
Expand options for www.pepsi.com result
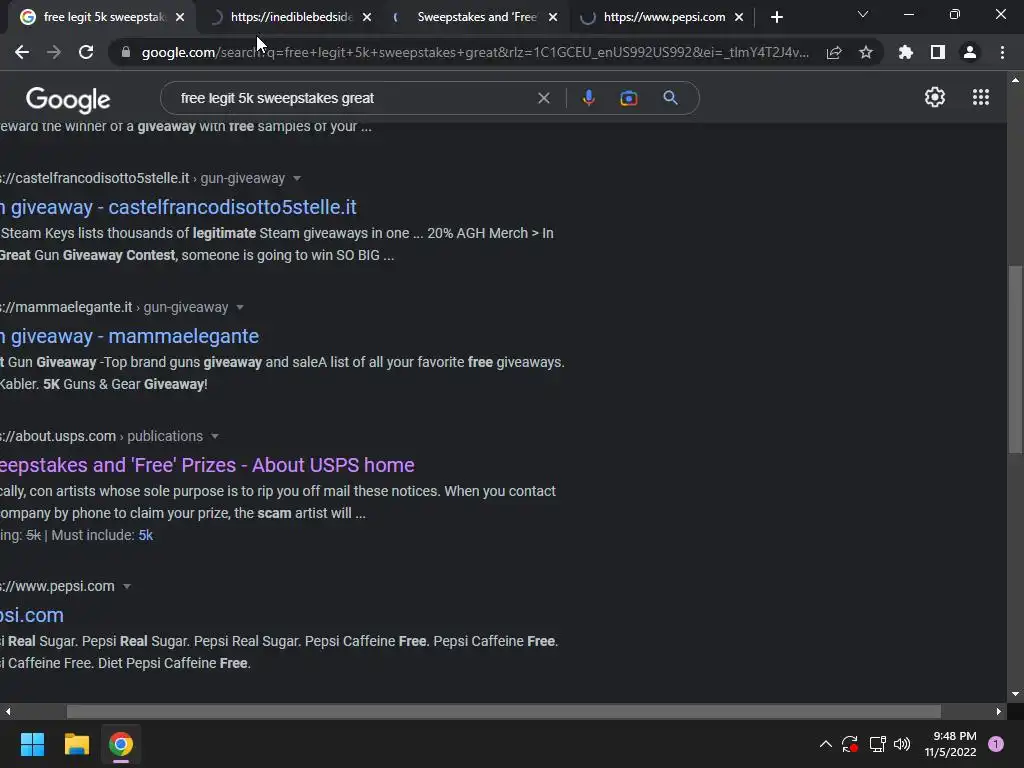[x=127, y=586]
